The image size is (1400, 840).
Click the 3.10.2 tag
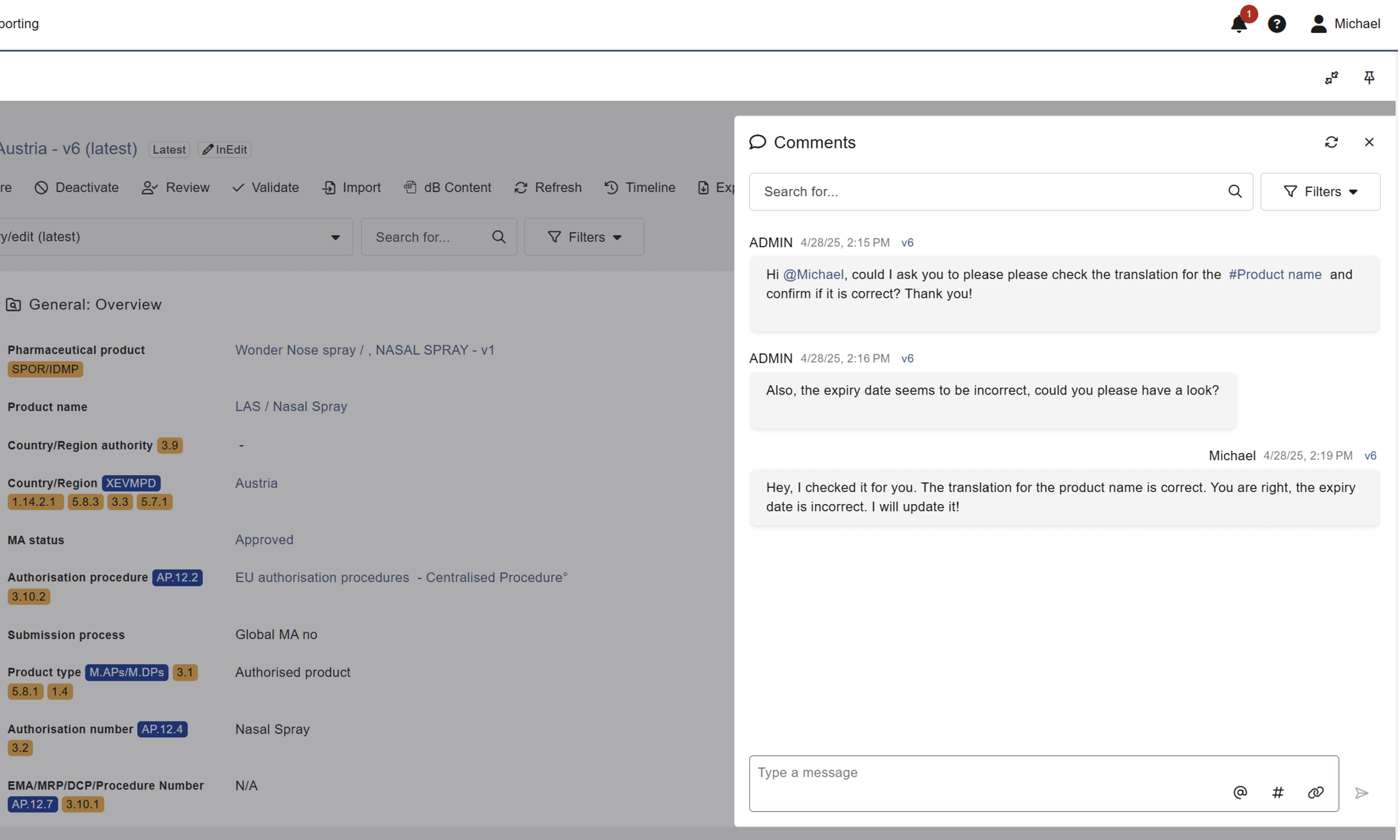click(28, 597)
